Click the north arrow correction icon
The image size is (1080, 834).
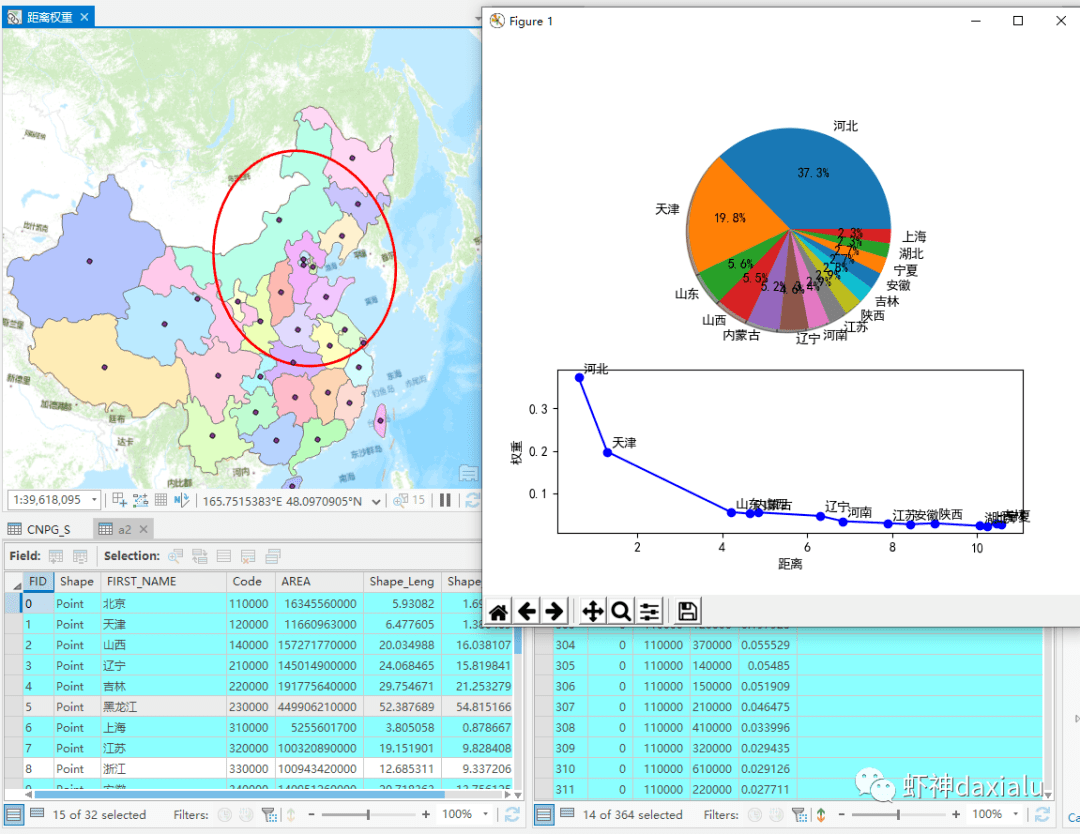(x=181, y=500)
